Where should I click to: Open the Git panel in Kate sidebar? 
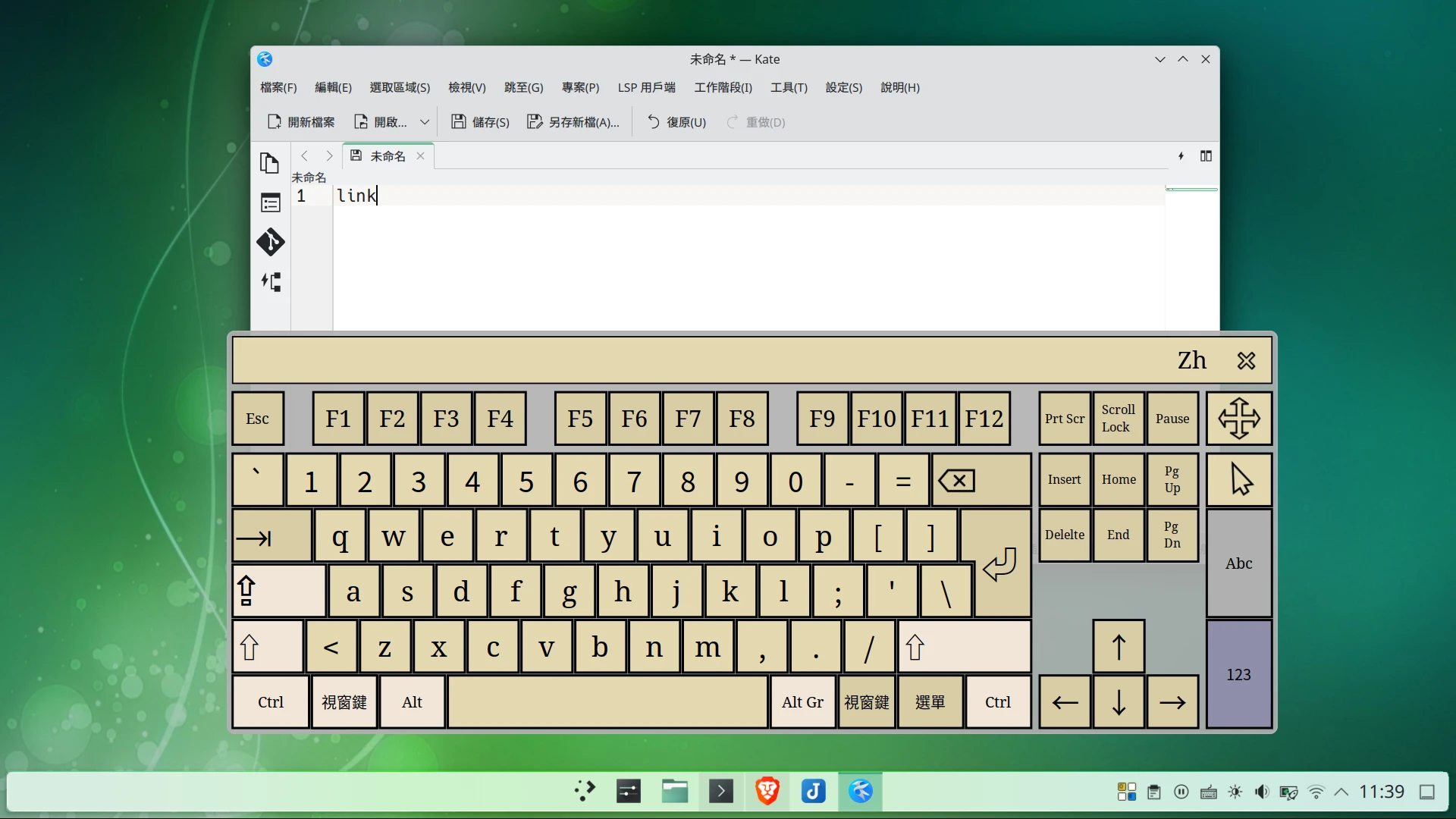tap(270, 242)
